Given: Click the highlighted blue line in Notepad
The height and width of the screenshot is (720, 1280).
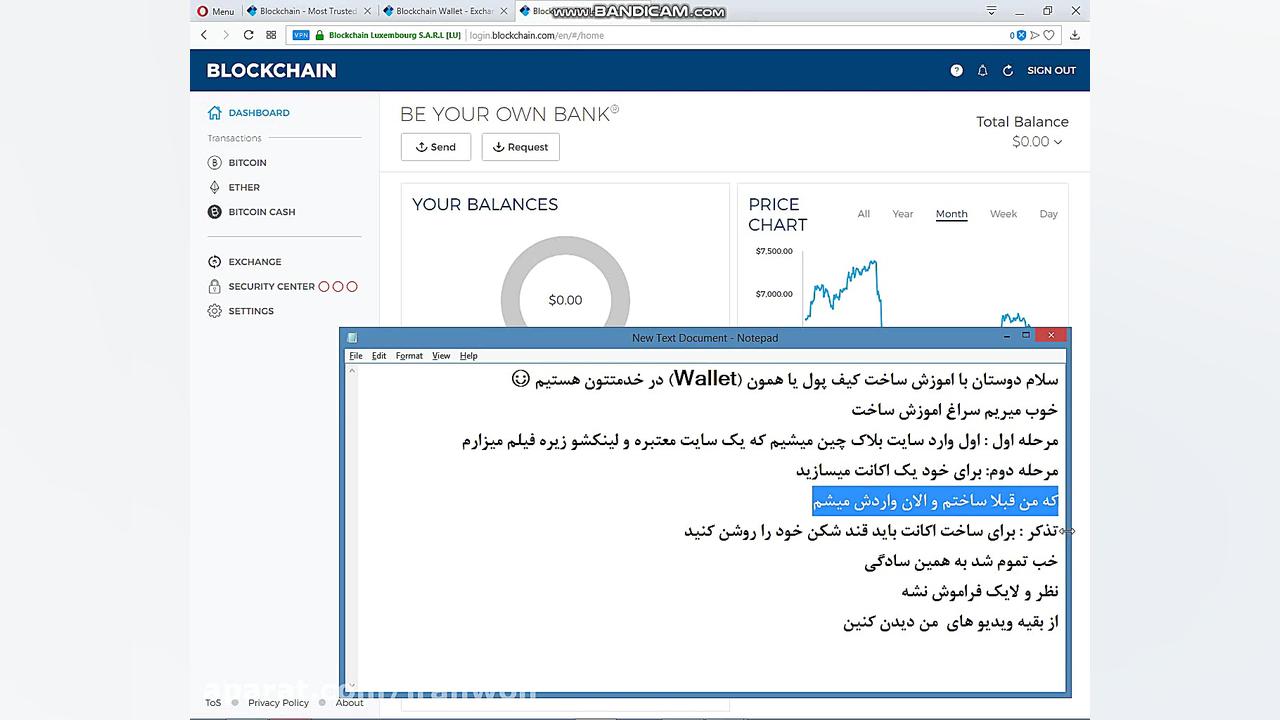Looking at the screenshot, I should pos(935,501).
